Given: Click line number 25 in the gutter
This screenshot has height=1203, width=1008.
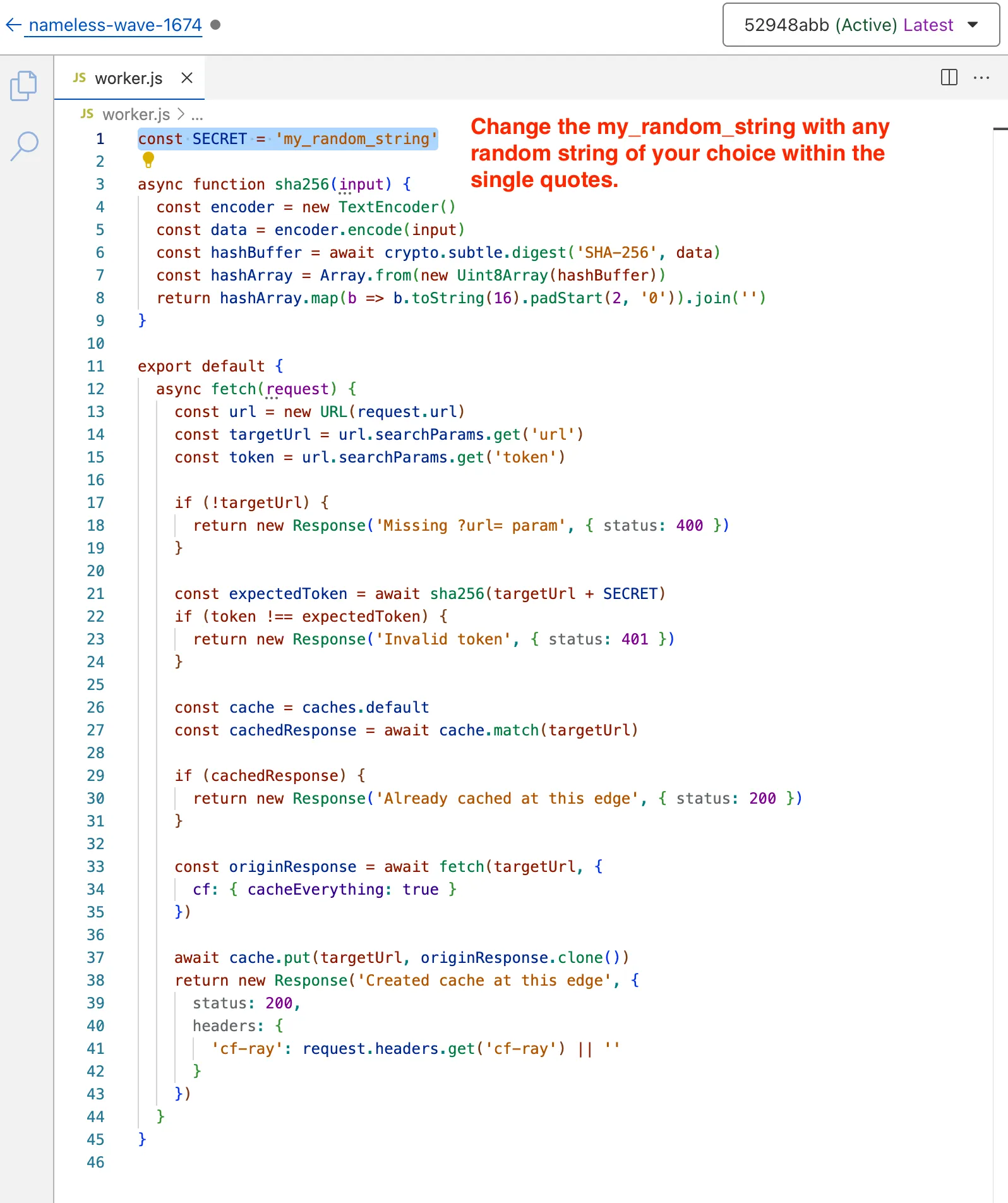Looking at the screenshot, I should [95, 684].
